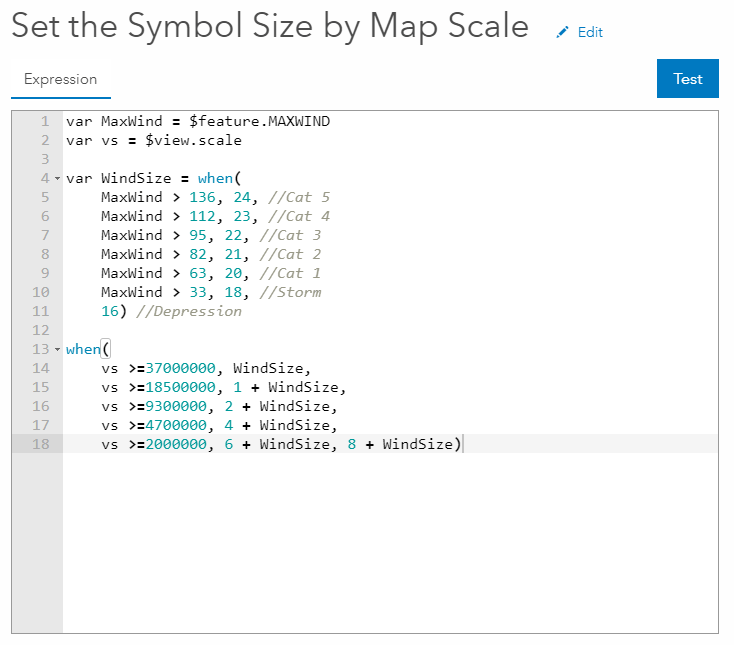Click line number 1 in the gutter
The image size is (734, 645).
[x=45, y=122]
